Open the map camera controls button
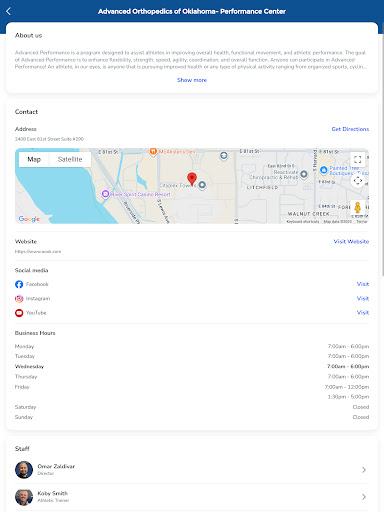384x512 pixels. 358,181
